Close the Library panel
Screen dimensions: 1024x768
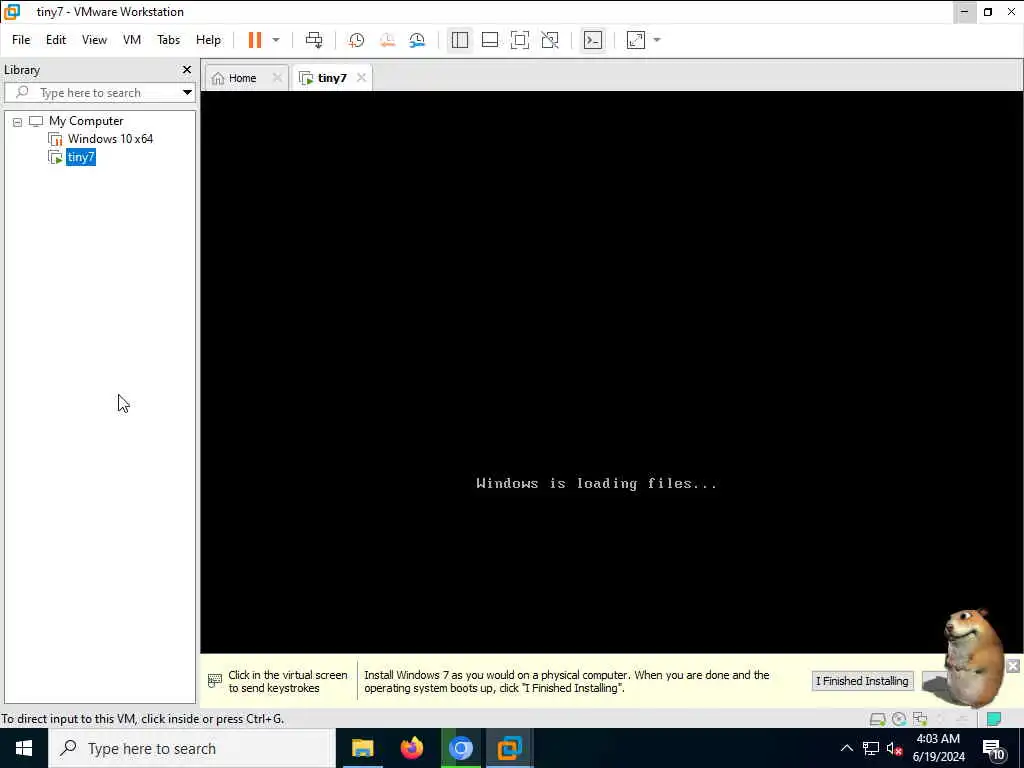click(187, 69)
